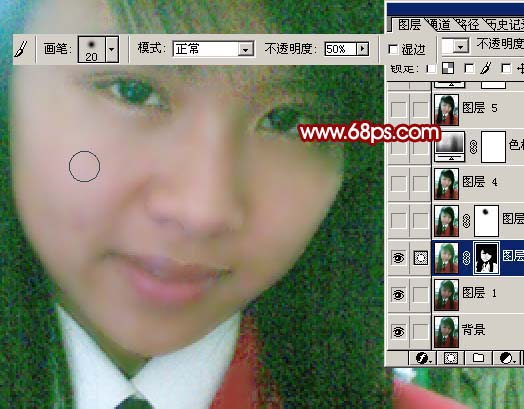Select the brush tool icon in options bar
The image size is (524, 409).
pos(21,49)
